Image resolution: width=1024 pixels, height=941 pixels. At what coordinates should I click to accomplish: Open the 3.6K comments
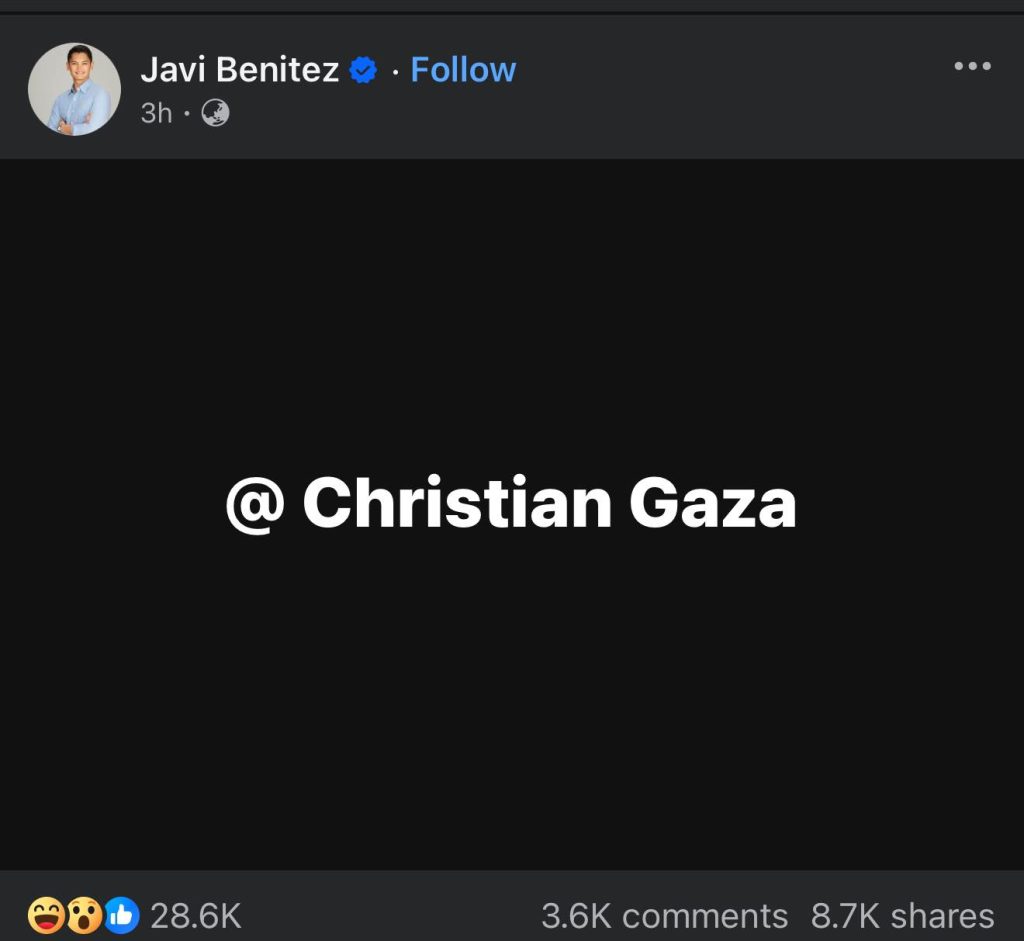click(664, 915)
